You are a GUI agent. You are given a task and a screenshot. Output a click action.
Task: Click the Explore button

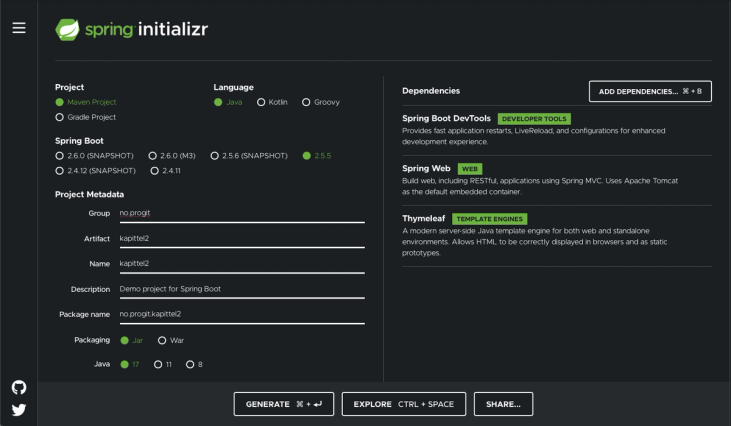pos(404,404)
